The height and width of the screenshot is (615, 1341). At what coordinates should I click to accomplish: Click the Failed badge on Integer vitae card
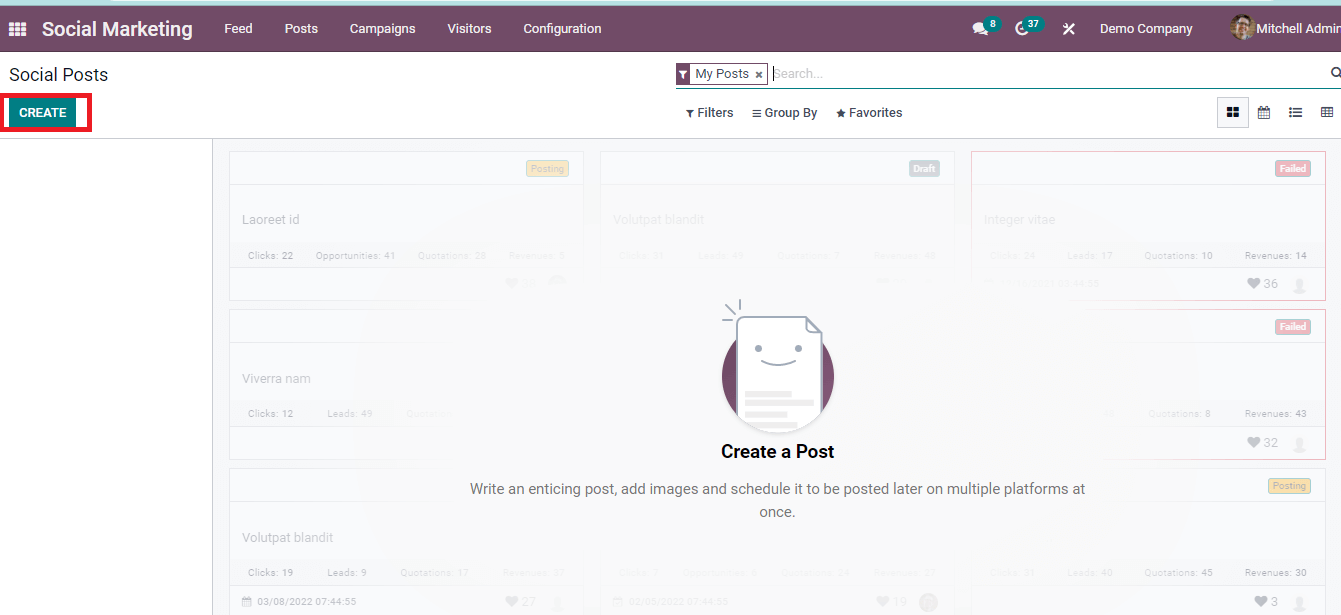coord(1292,169)
